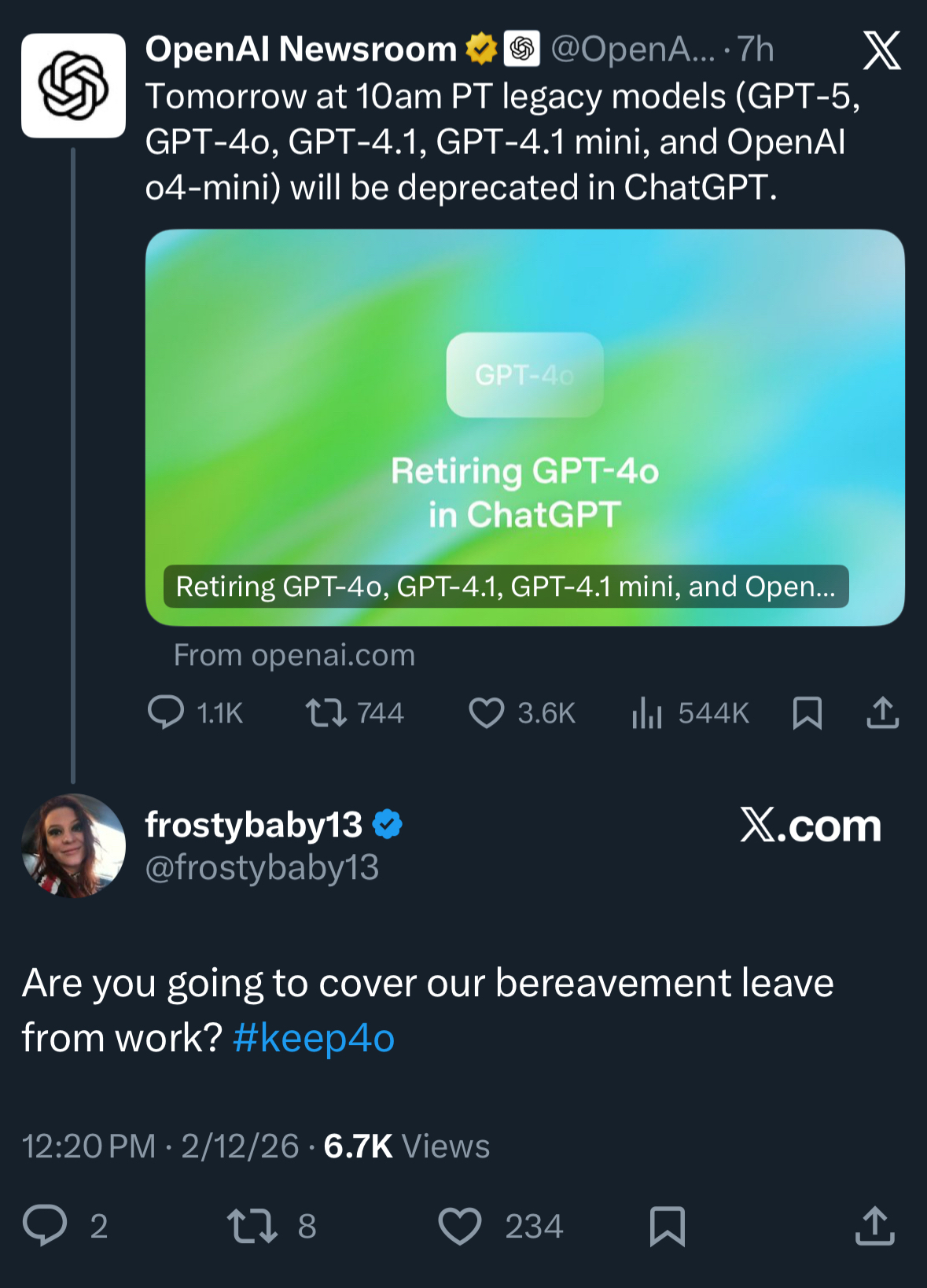Open the Retiring GPT-4o link card

coord(524,427)
